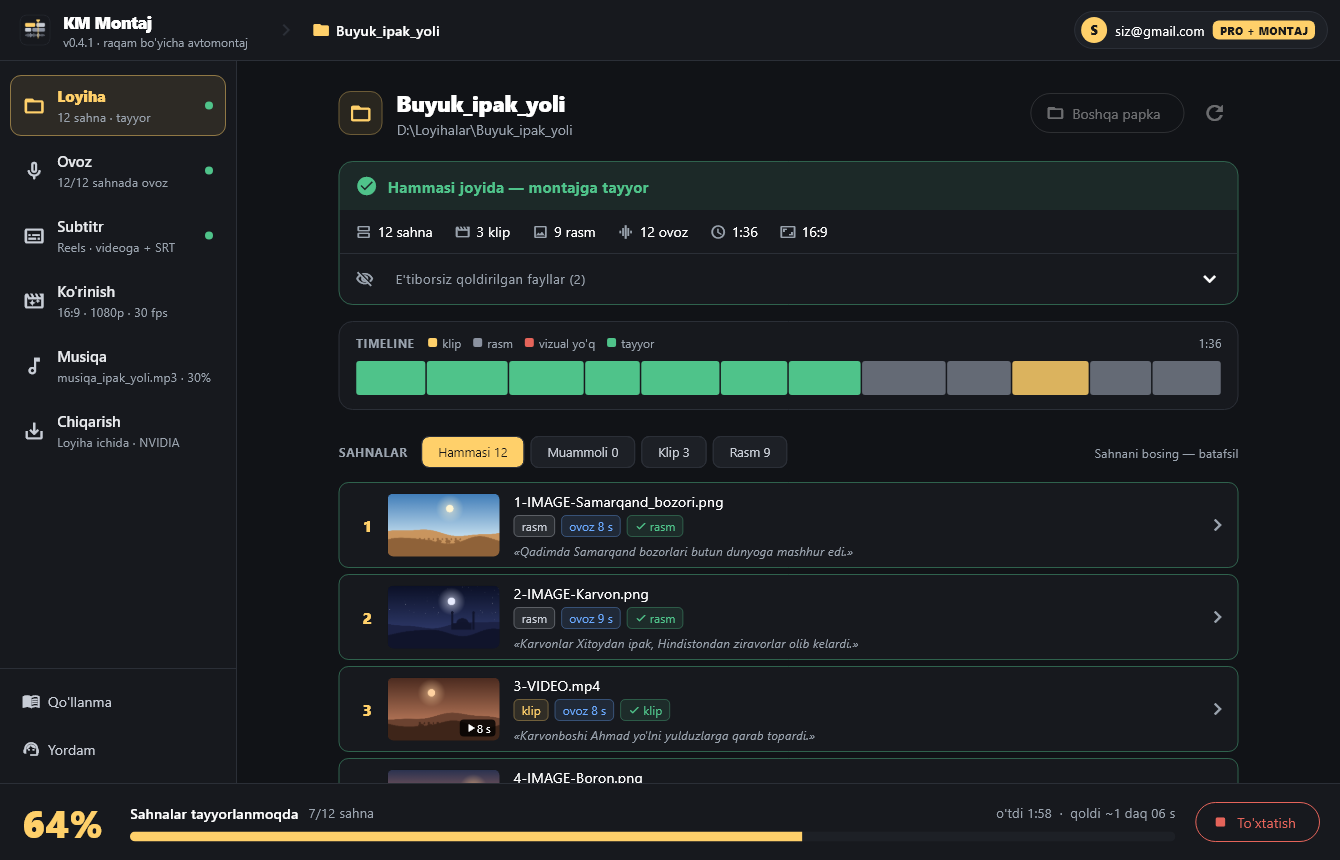Screen dimensions: 1340x860
Task: Open the Subtitr sidebar section
Action: pos(118,236)
